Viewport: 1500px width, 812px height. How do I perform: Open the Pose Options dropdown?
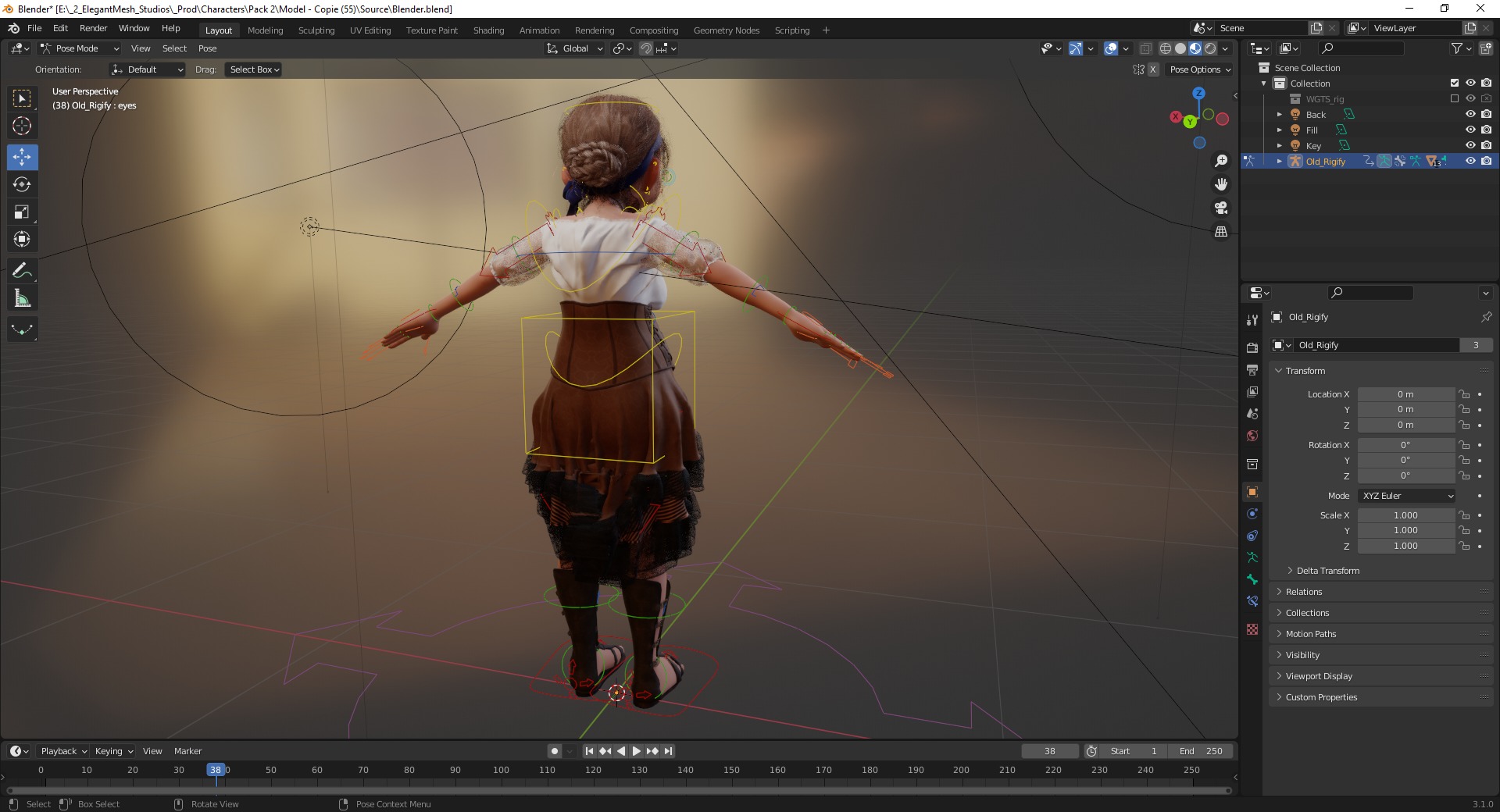(1200, 69)
